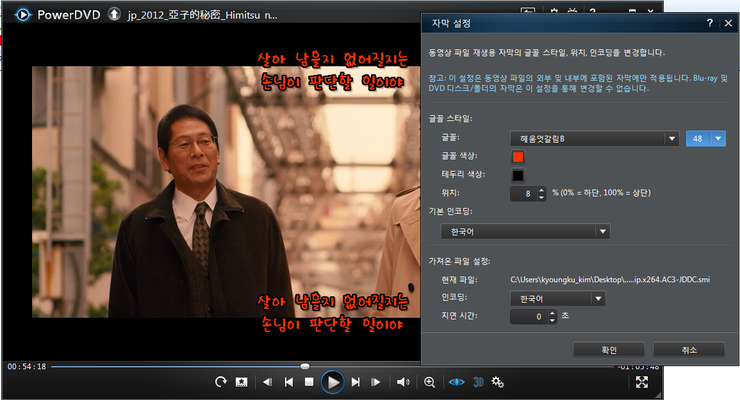This screenshot has height=400, width=740.
Task: Decrease the subtitle delay time
Action: [x=553, y=320]
